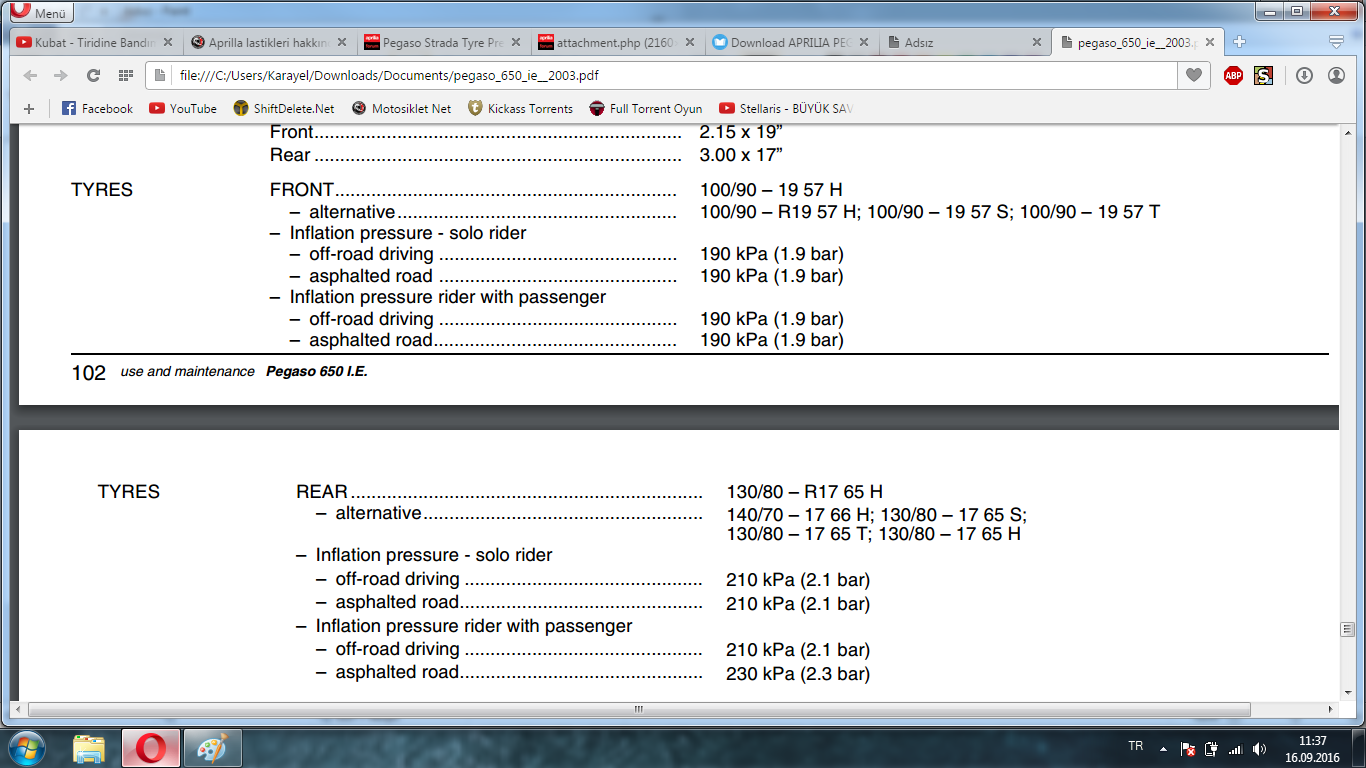Click the scroll-up arrow of the vertical scrollbar
The height and width of the screenshot is (768, 1366).
[x=1347, y=131]
